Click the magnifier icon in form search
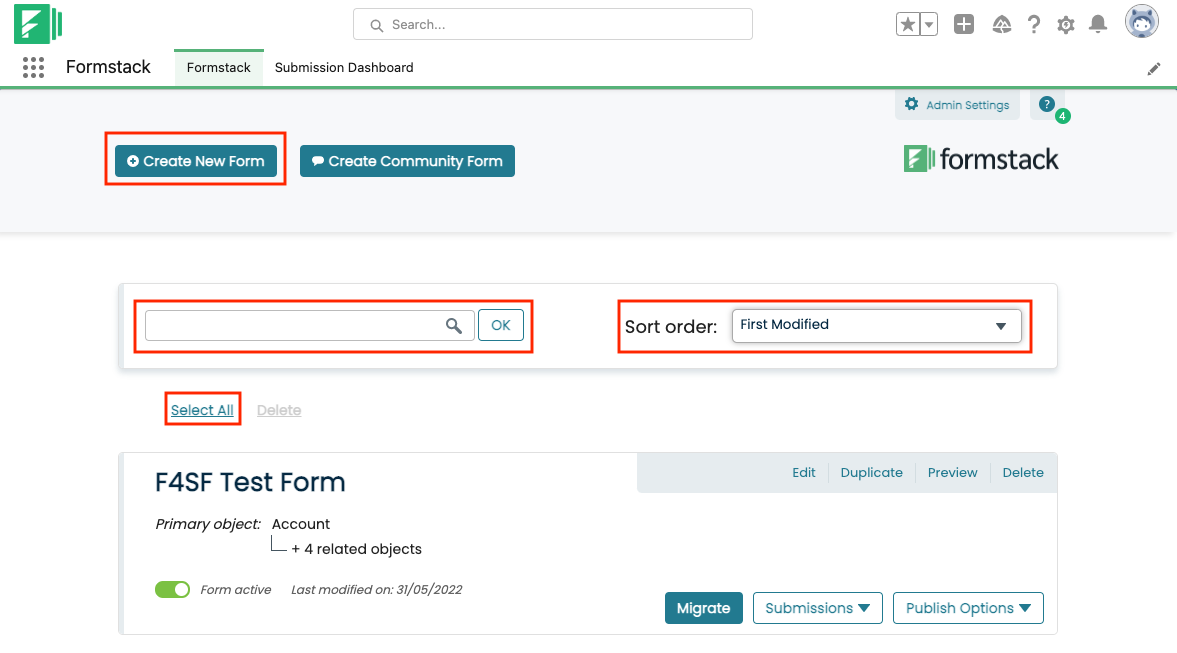This screenshot has height=653, width=1177. coord(454,325)
